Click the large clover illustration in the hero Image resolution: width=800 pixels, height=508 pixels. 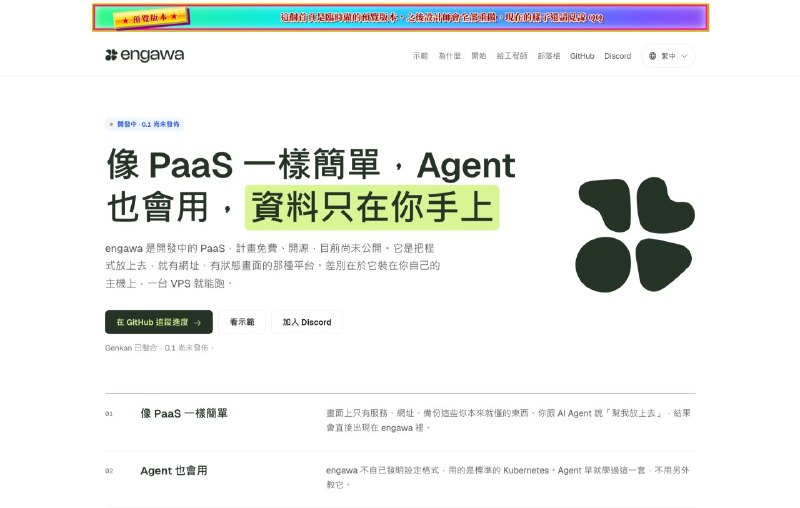(635, 235)
